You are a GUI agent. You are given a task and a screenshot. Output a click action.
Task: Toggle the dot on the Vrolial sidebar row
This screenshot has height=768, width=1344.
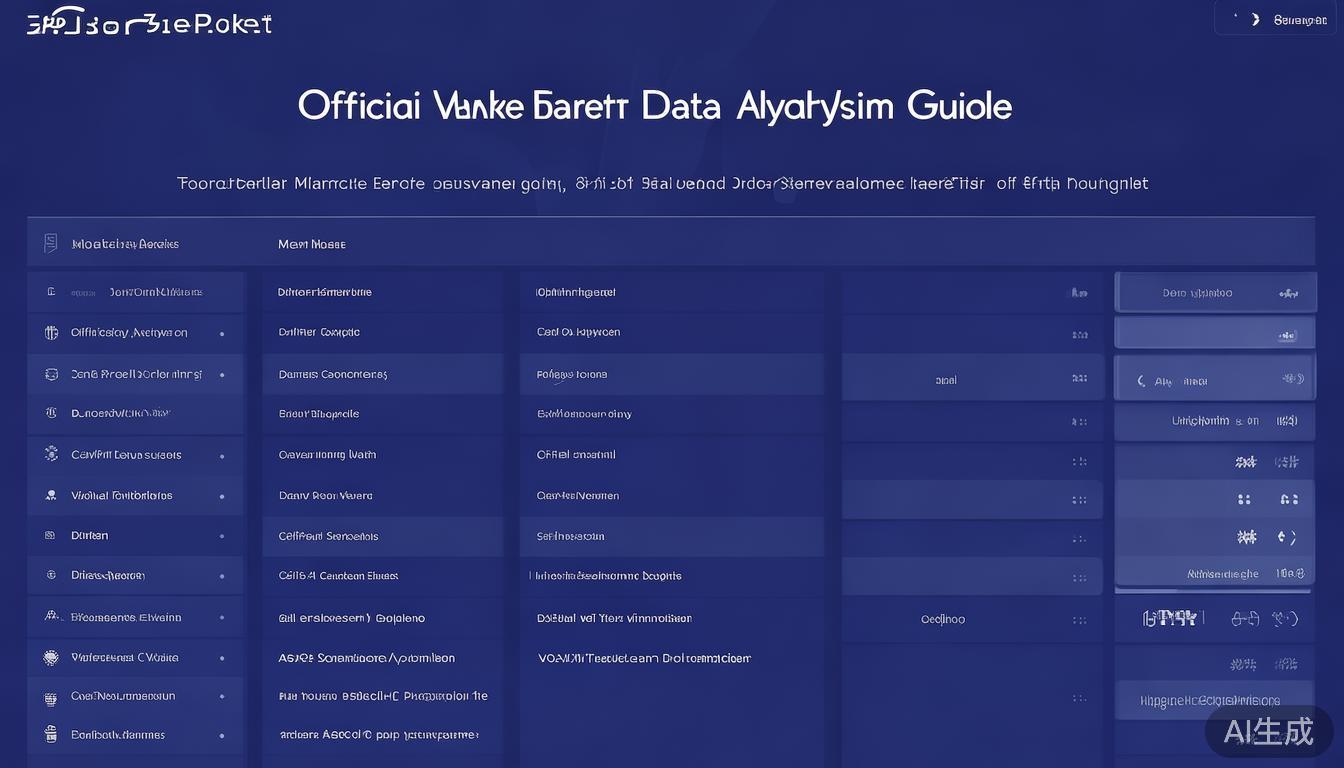tap(221, 496)
